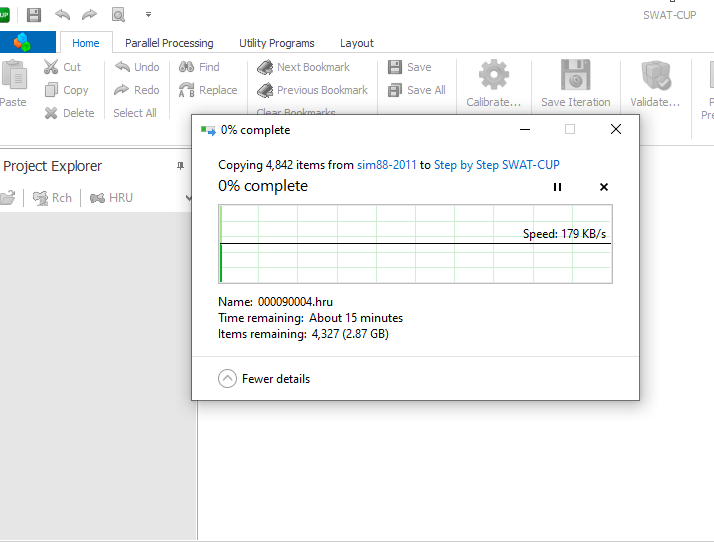Open Find with the binoculars icon

point(199,67)
